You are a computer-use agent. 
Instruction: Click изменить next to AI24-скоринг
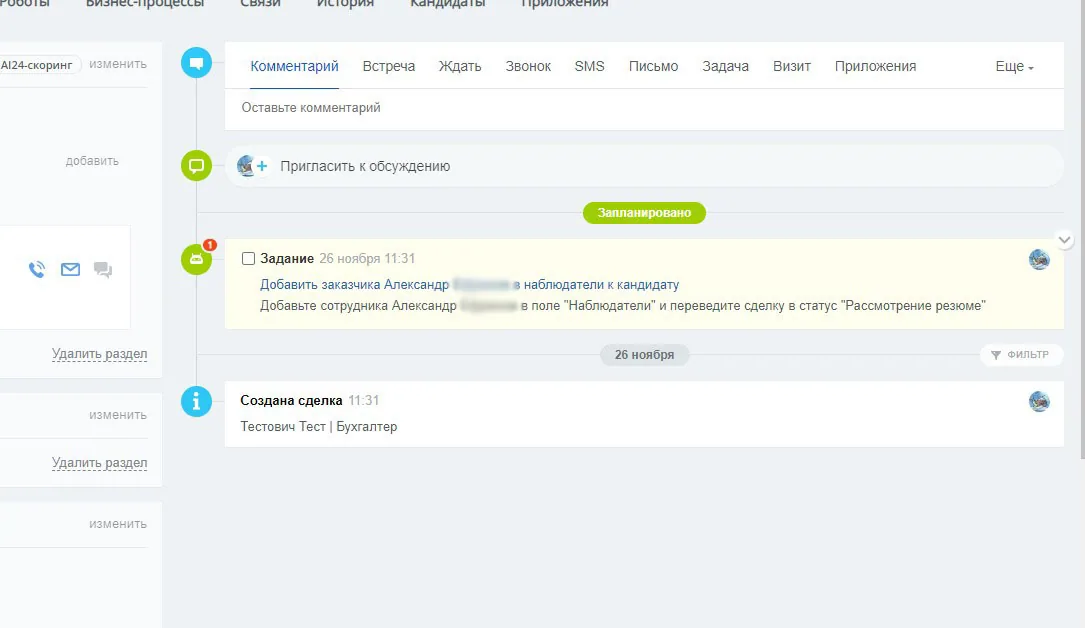118,64
